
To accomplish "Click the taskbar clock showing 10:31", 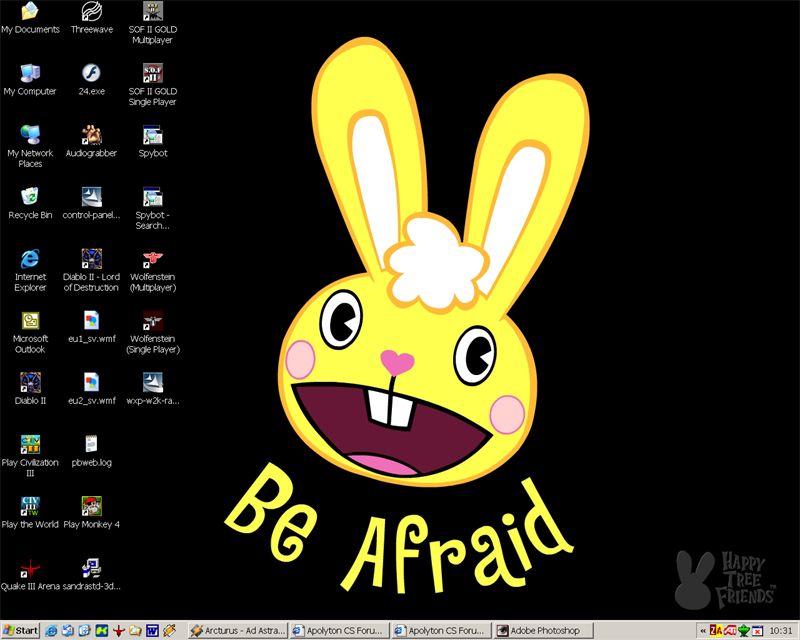I will pos(780,631).
